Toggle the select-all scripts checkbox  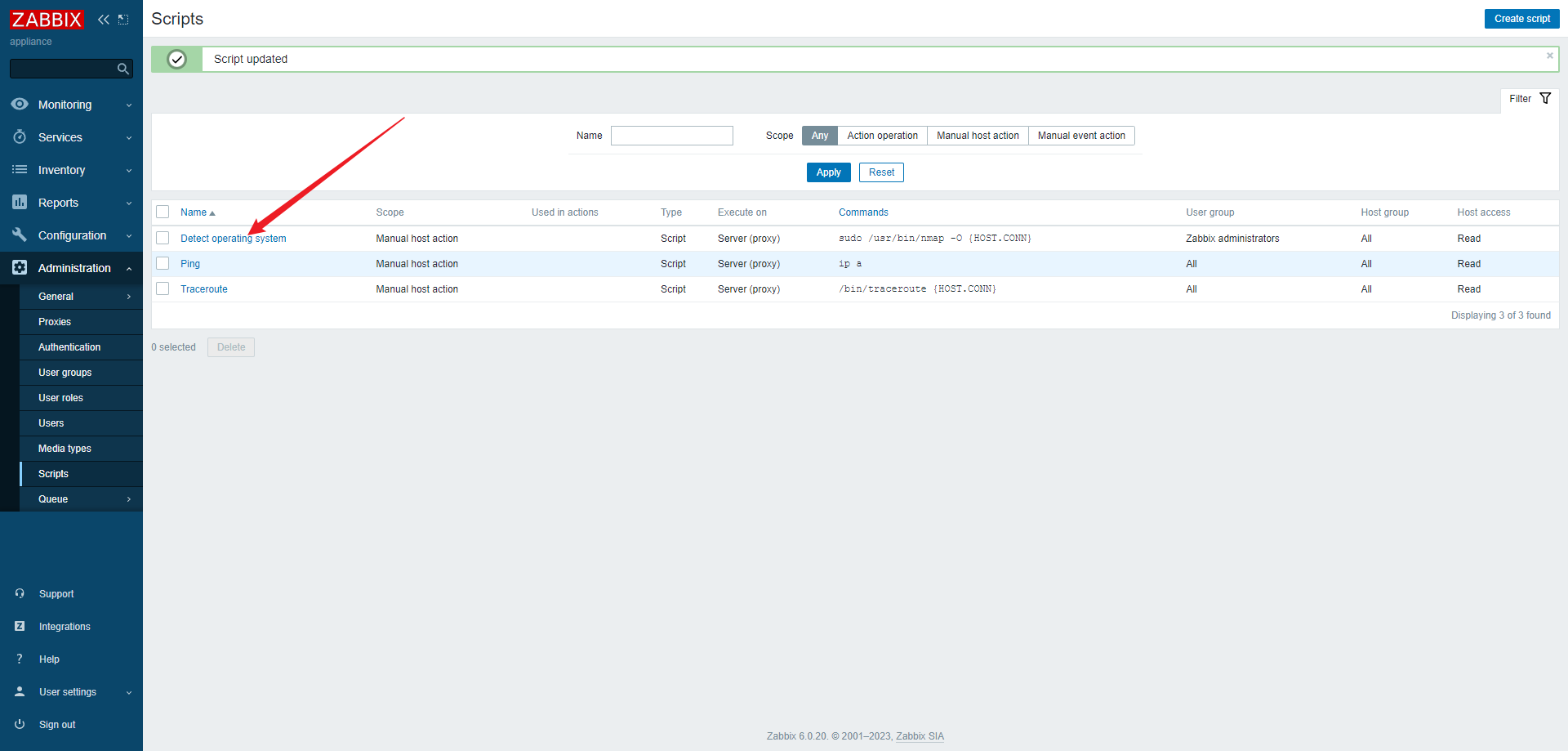pos(163,212)
